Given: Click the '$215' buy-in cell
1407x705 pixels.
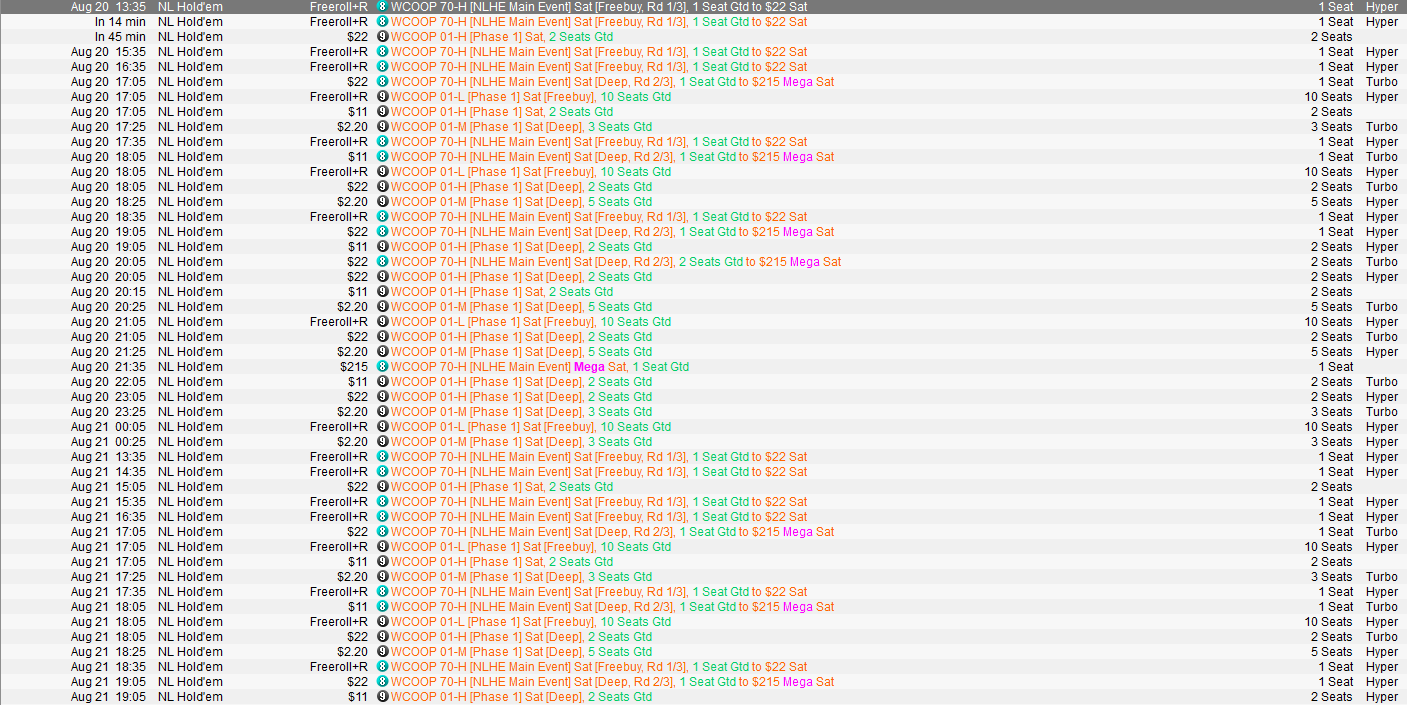Looking at the screenshot, I should coord(353,366).
